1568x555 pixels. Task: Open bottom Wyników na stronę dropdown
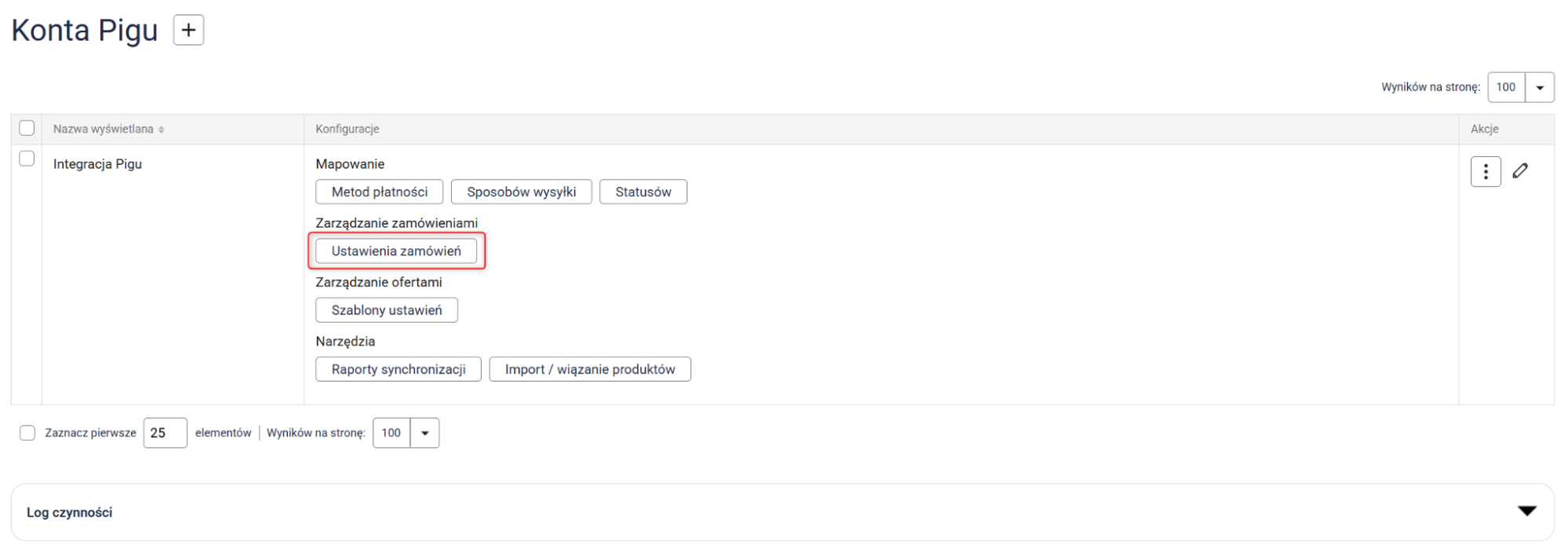point(424,433)
